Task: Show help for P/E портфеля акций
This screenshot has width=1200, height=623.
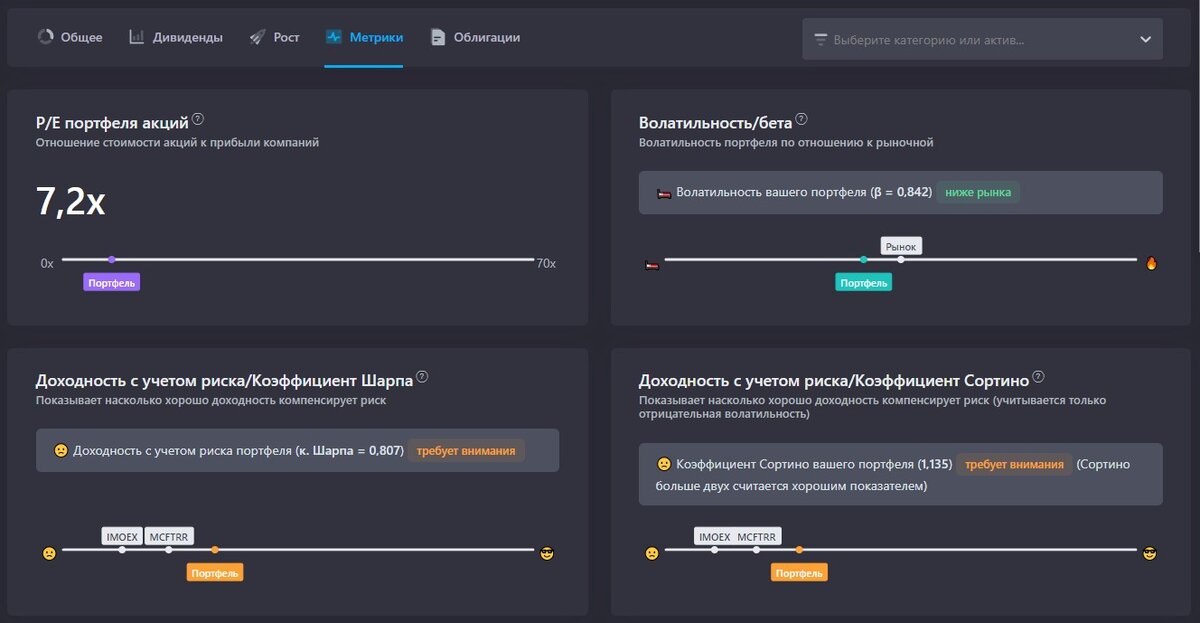Action: [x=198, y=119]
